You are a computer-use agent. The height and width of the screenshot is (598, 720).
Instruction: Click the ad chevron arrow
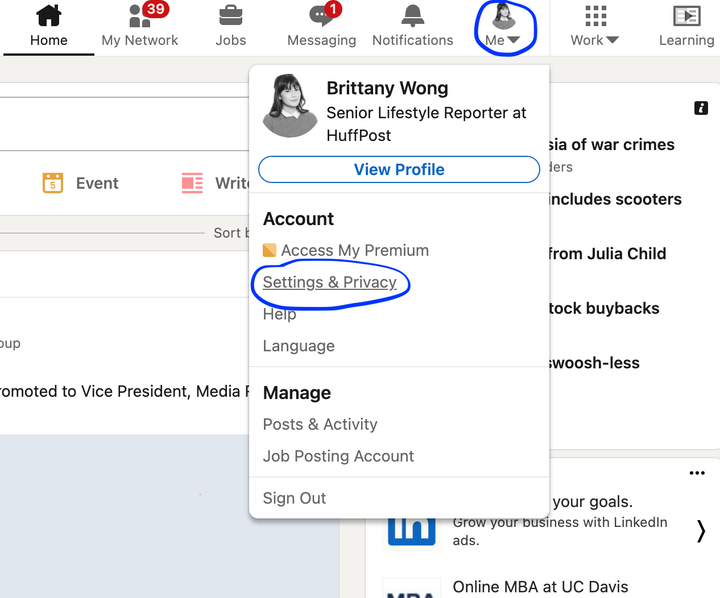point(701,531)
